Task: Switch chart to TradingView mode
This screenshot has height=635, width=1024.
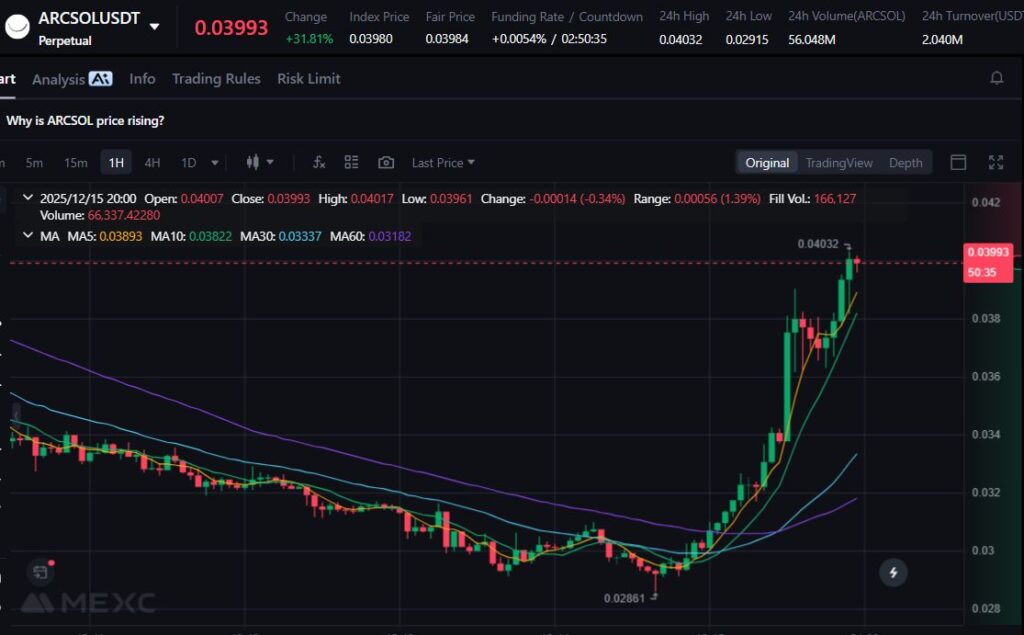Action: tap(839, 163)
